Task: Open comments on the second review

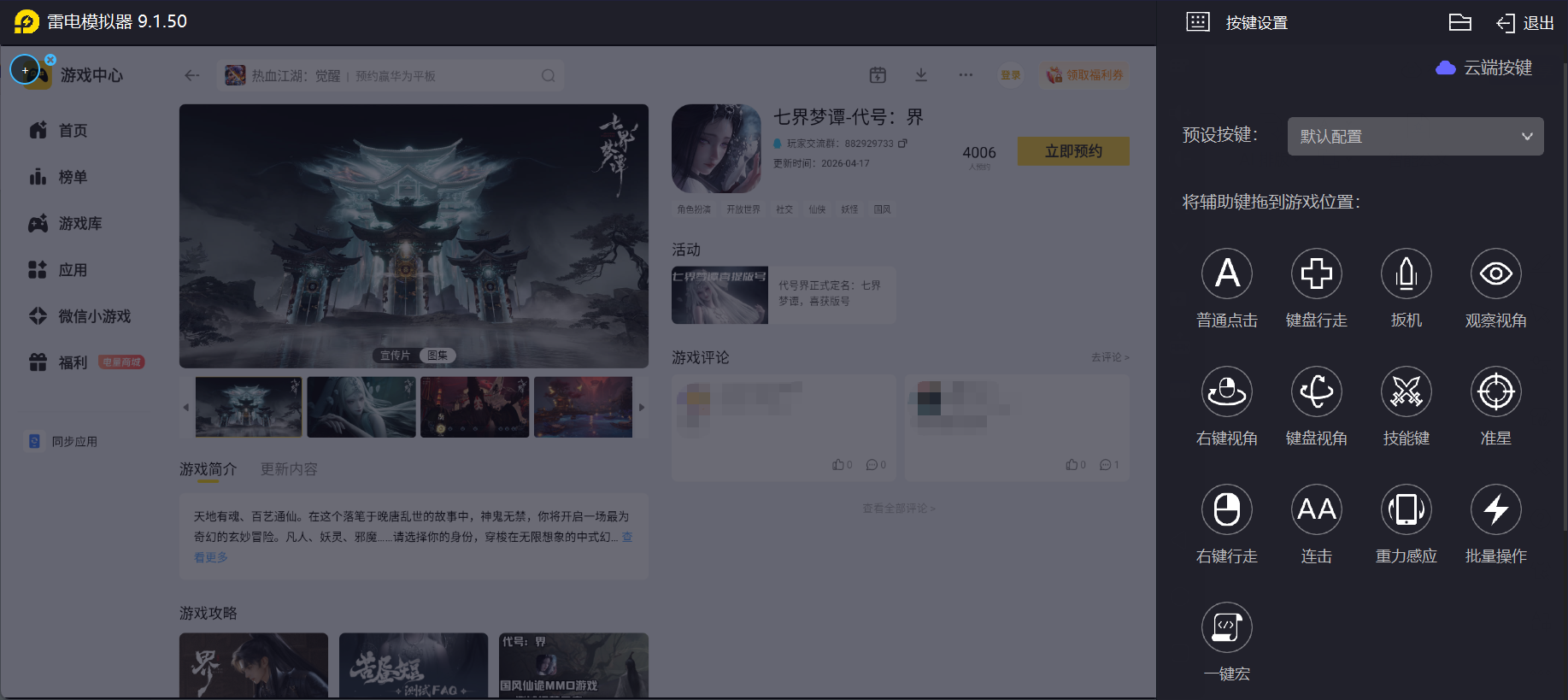Action: [1109, 465]
